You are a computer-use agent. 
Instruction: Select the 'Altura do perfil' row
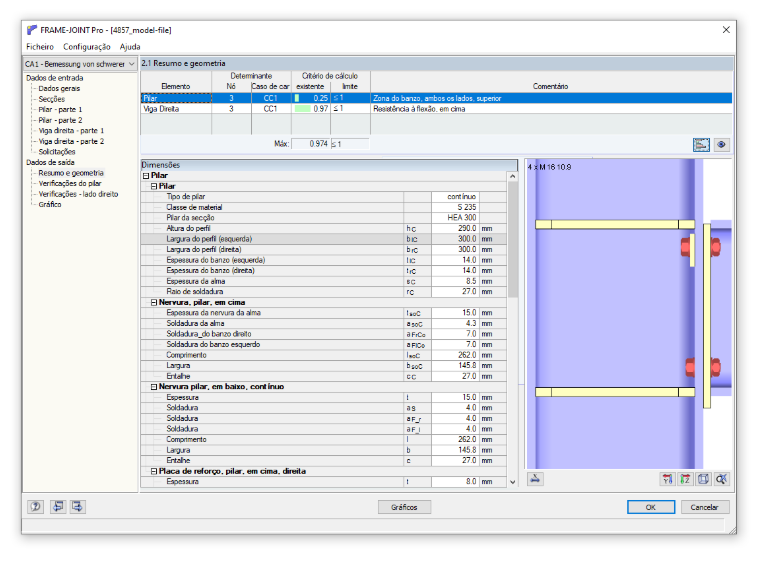pyautogui.click(x=324, y=228)
